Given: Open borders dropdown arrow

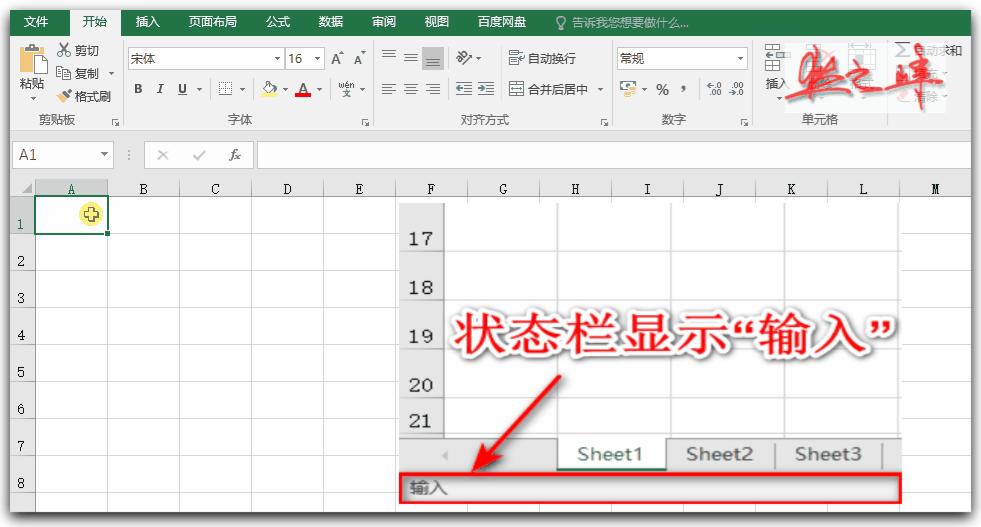Looking at the screenshot, I should click(x=242, y=90).
